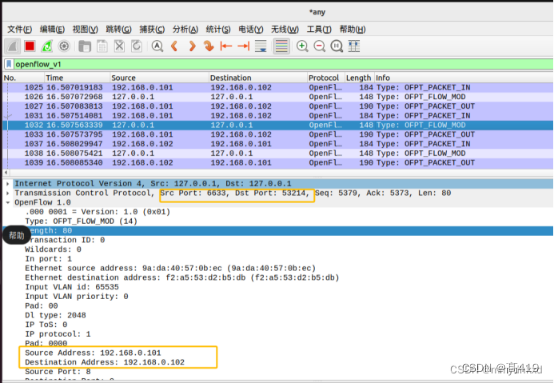Jump to the last packet icon

(x=243, y=46)
